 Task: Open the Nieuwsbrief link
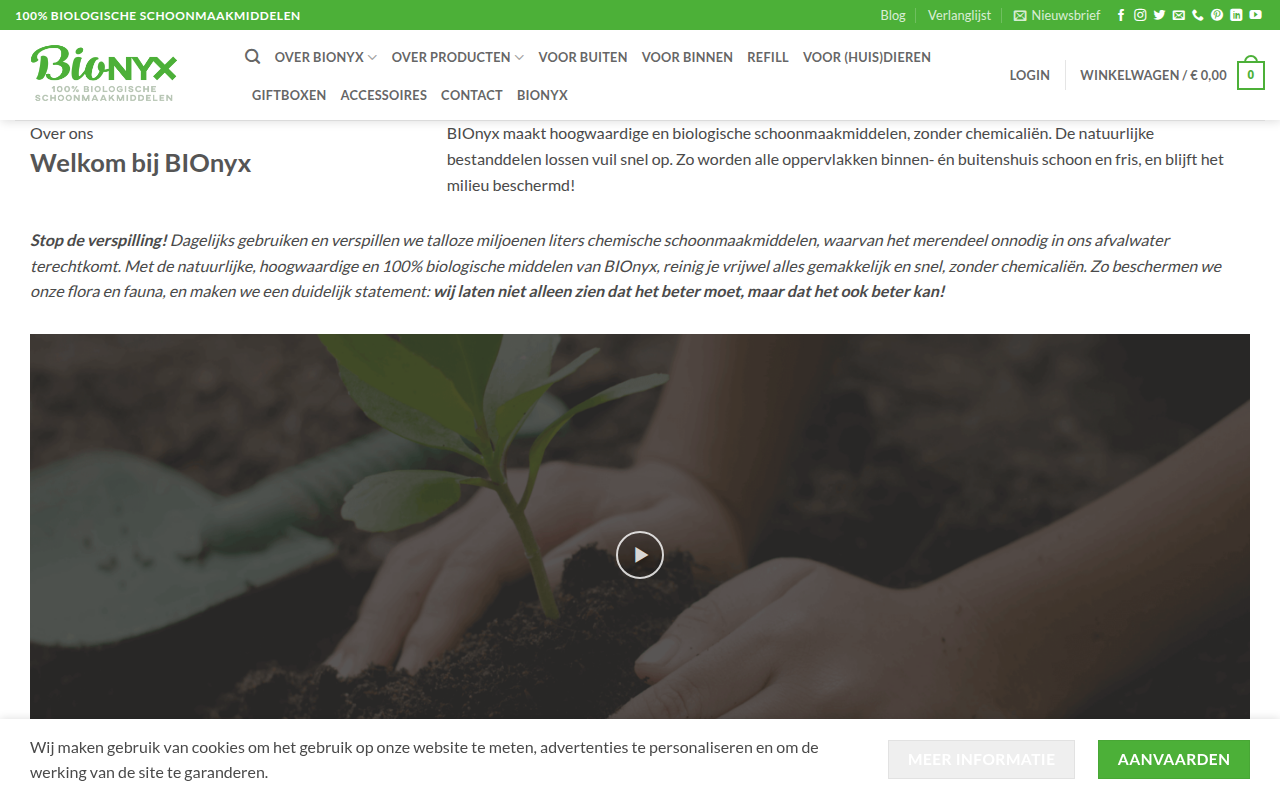[1057, 15]
